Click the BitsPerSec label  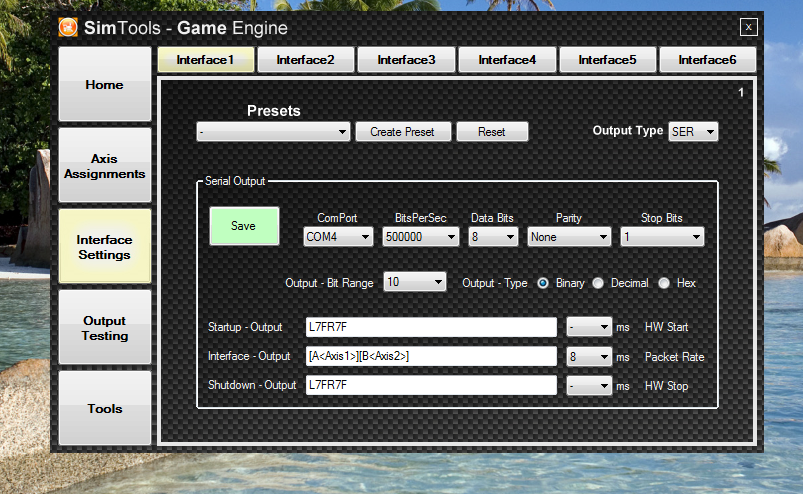pyautogui.click(x=420, y=218)
